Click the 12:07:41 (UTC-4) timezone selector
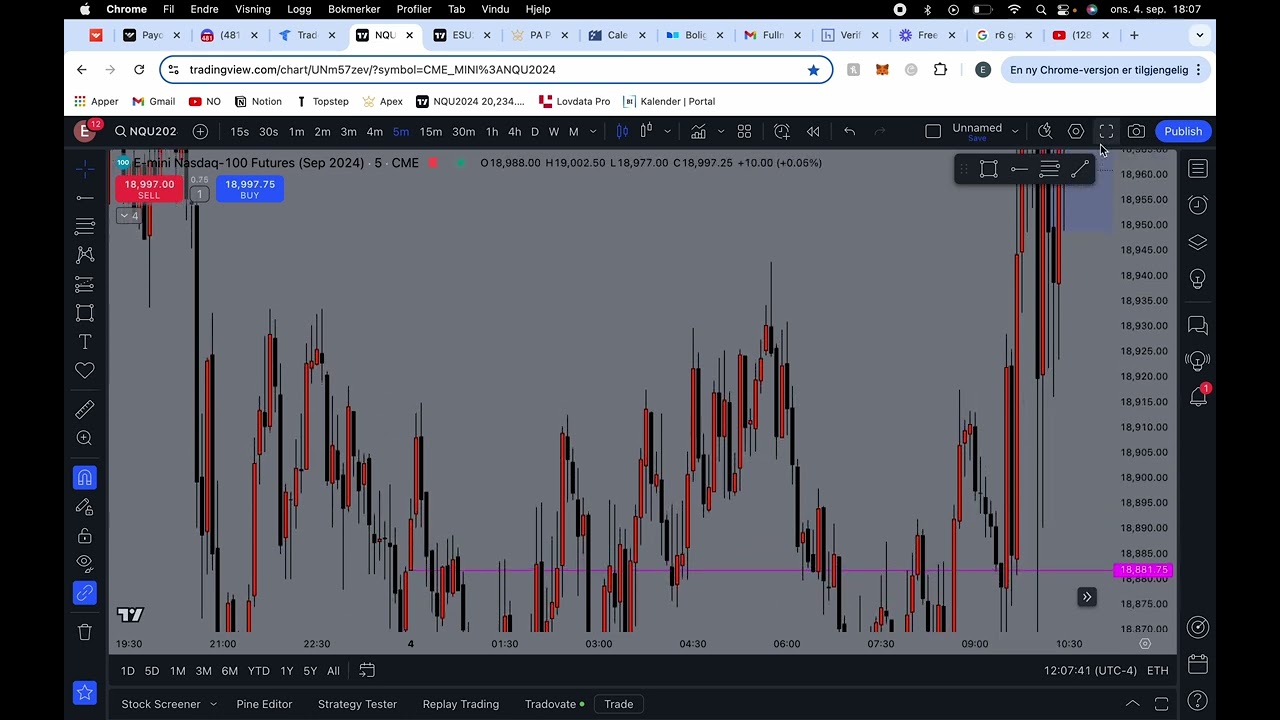The image size is (1280, 720). [1090, 671]
